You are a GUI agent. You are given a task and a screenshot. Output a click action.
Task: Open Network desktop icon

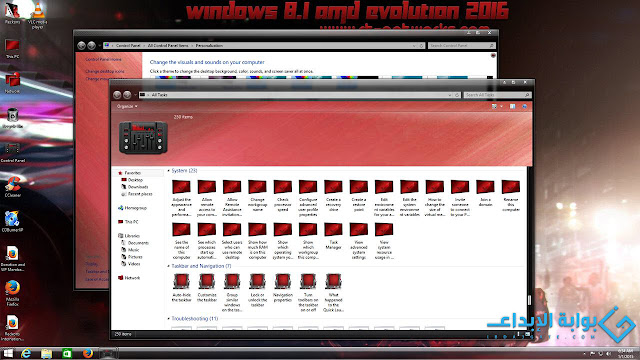[x=13, y=83]
